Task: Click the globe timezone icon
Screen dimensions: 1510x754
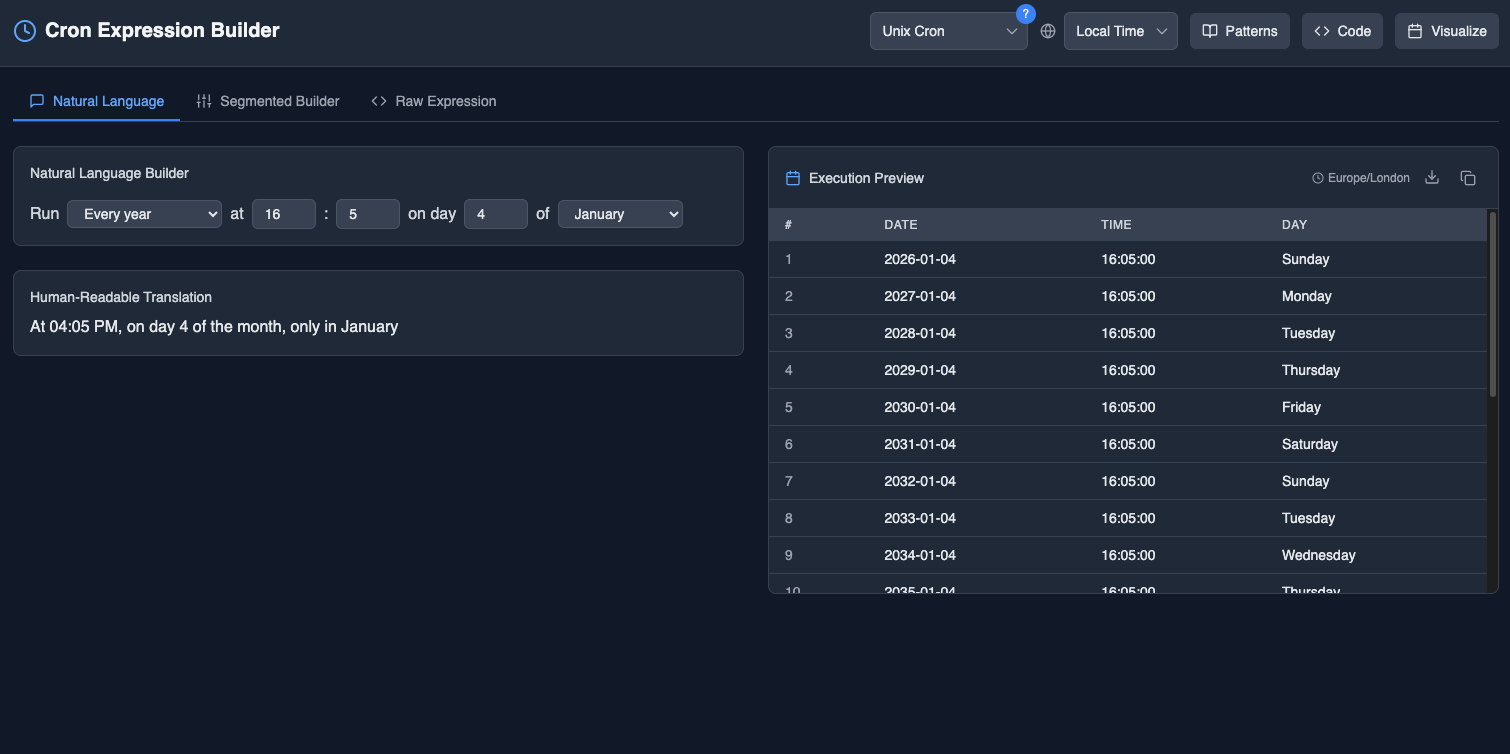Action: [x=1048, y=31]
